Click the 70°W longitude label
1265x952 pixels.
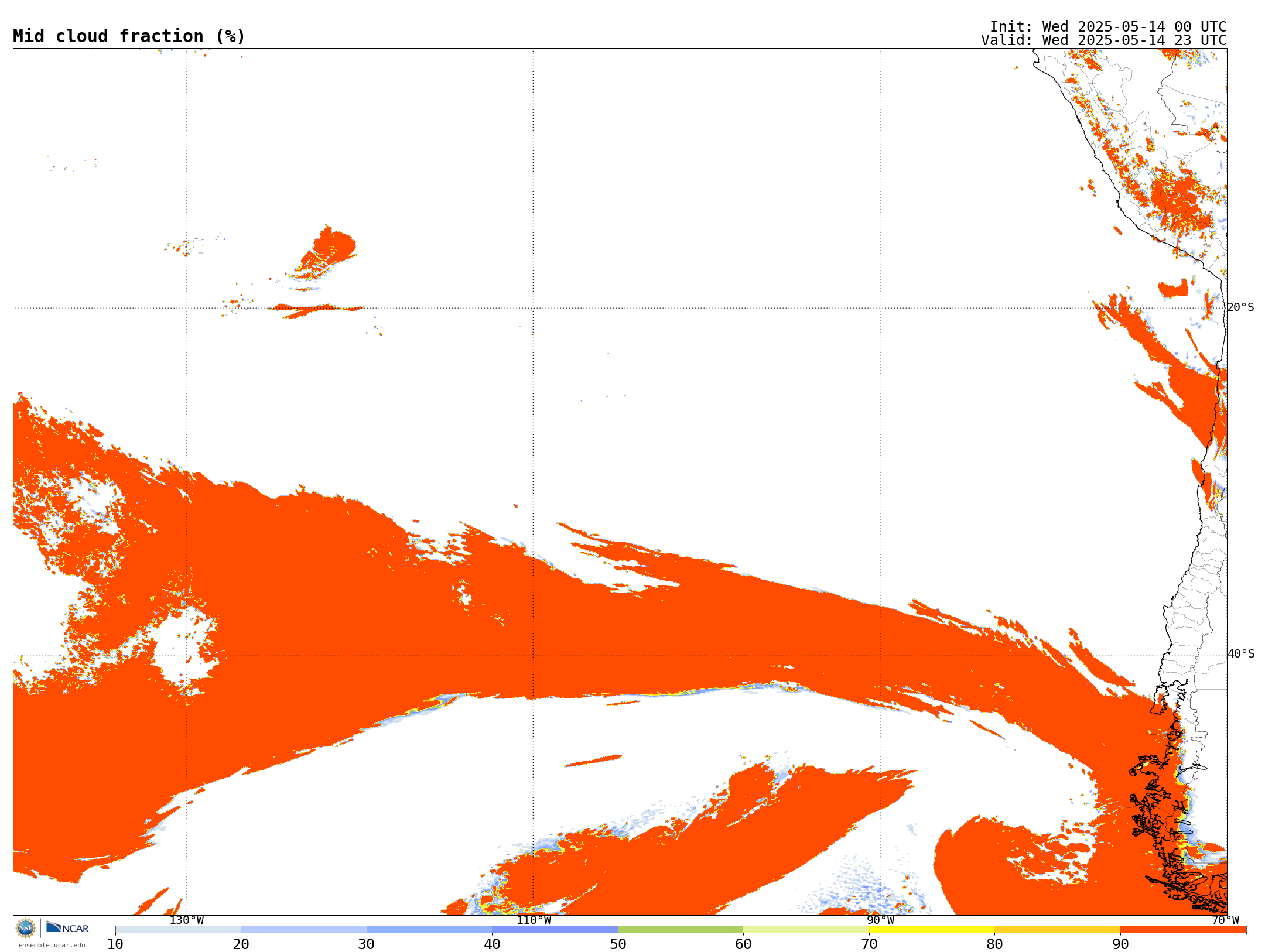1225,920
